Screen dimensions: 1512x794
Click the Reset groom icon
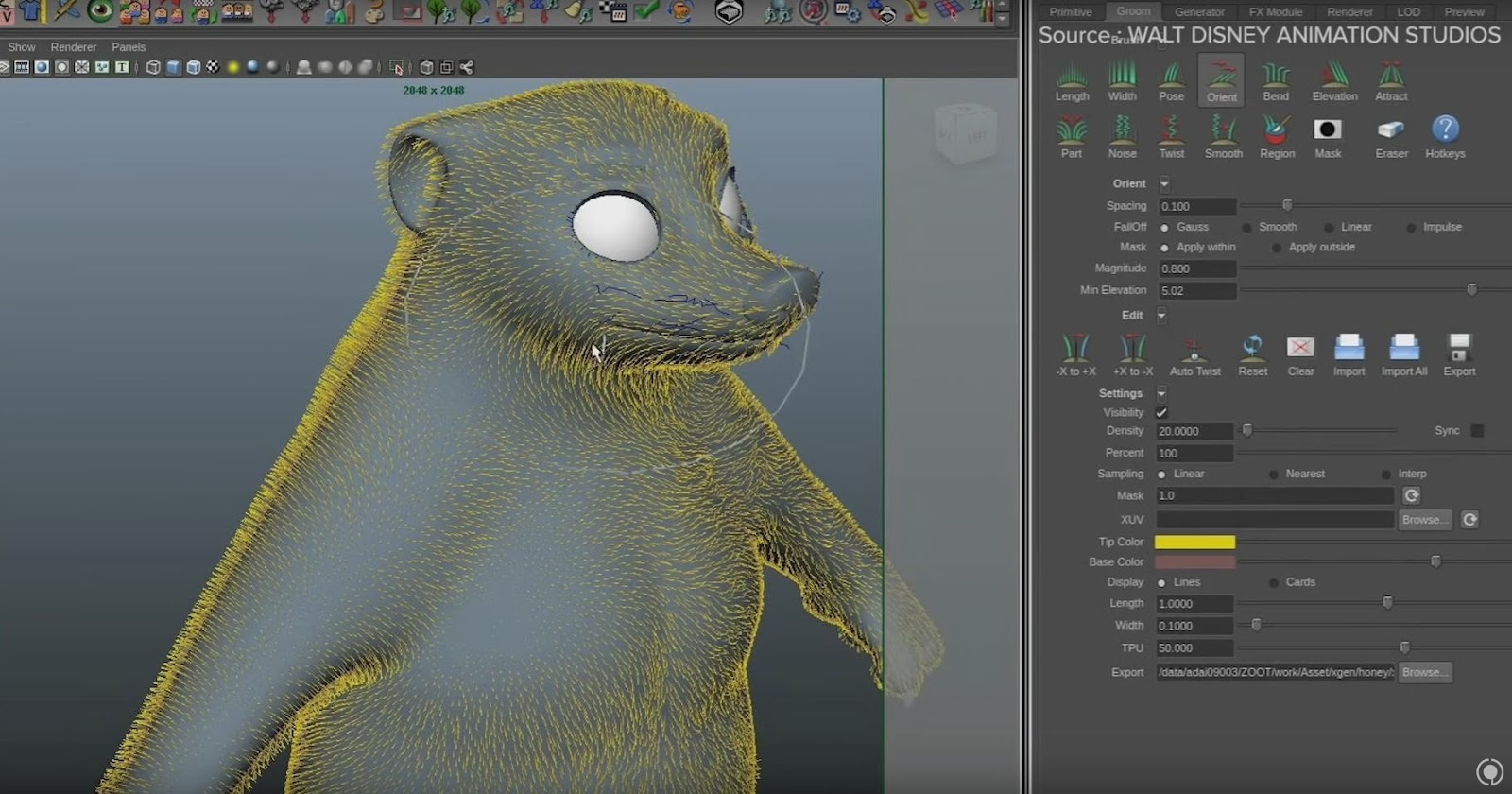tap(1252, 355)
